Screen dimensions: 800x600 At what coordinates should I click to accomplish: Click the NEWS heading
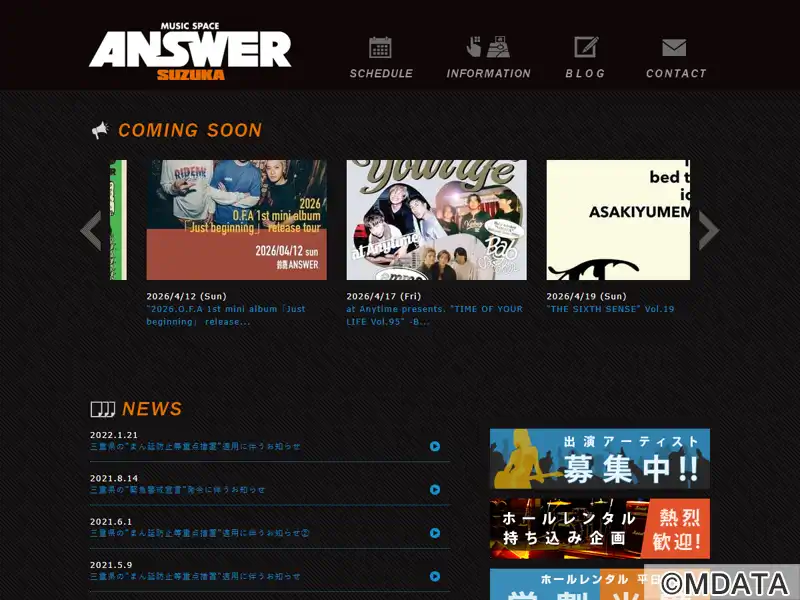[152, 409]
